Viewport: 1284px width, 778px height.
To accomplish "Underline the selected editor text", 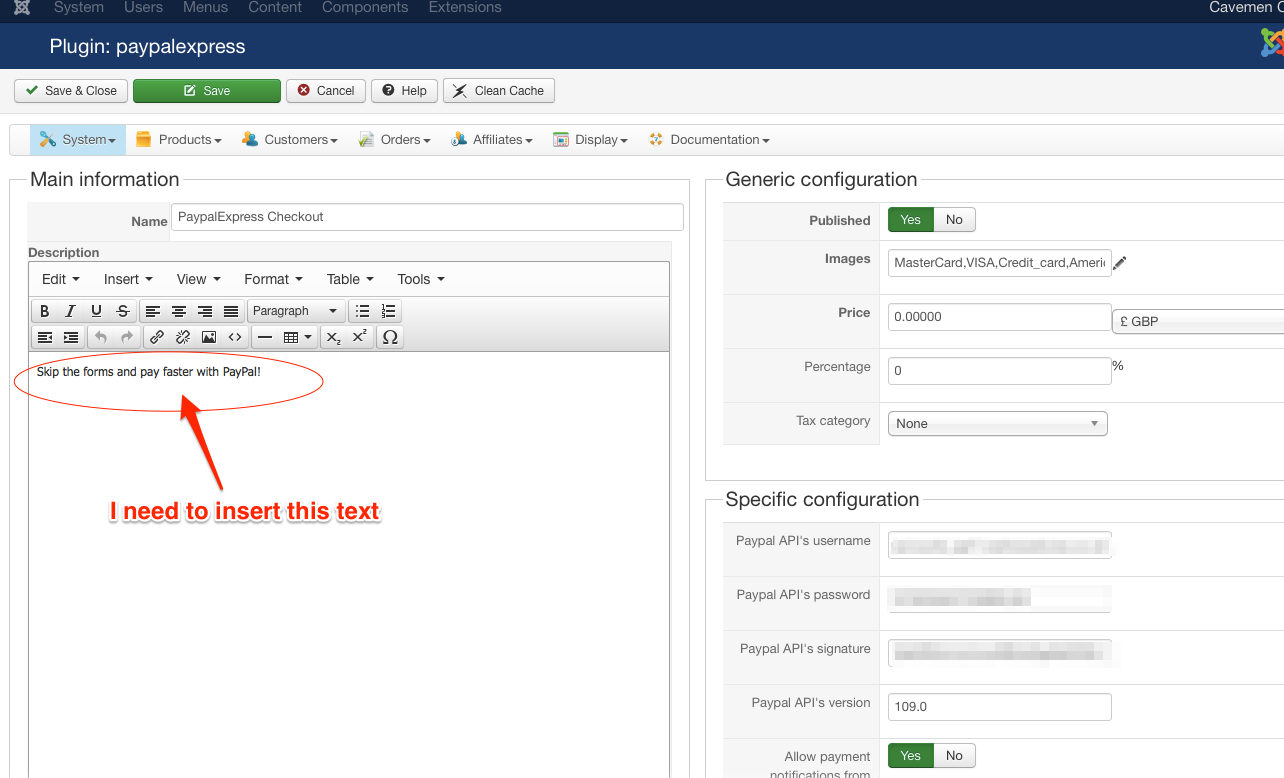I will point(96,311).
